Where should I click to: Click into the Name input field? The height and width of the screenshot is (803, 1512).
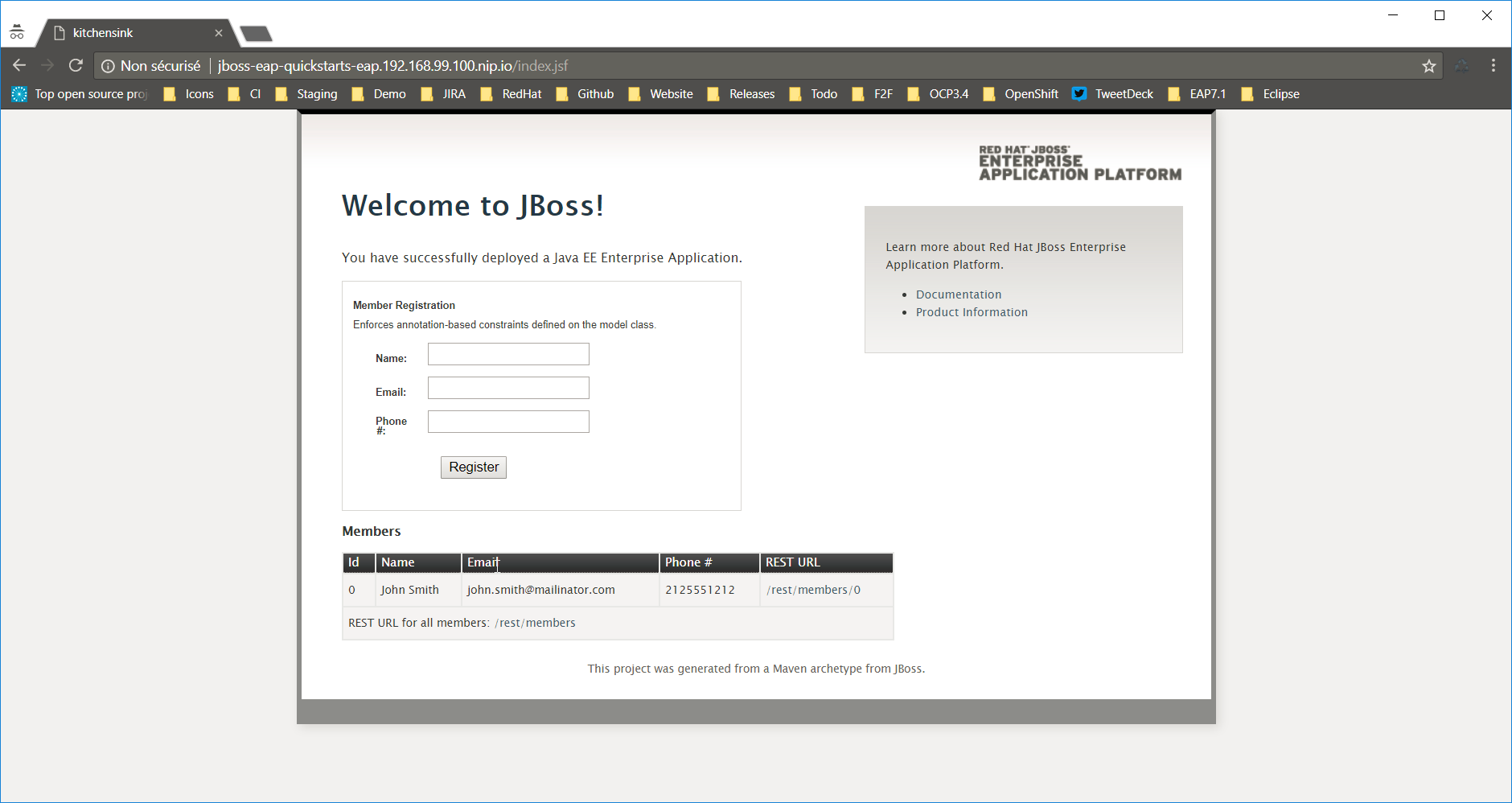508,354
